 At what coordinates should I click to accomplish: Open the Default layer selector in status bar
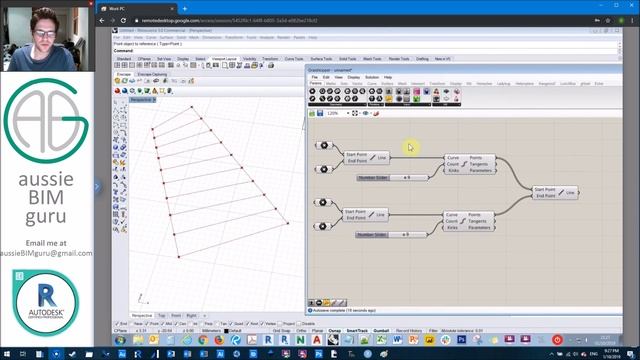click(x=235, y=331)
